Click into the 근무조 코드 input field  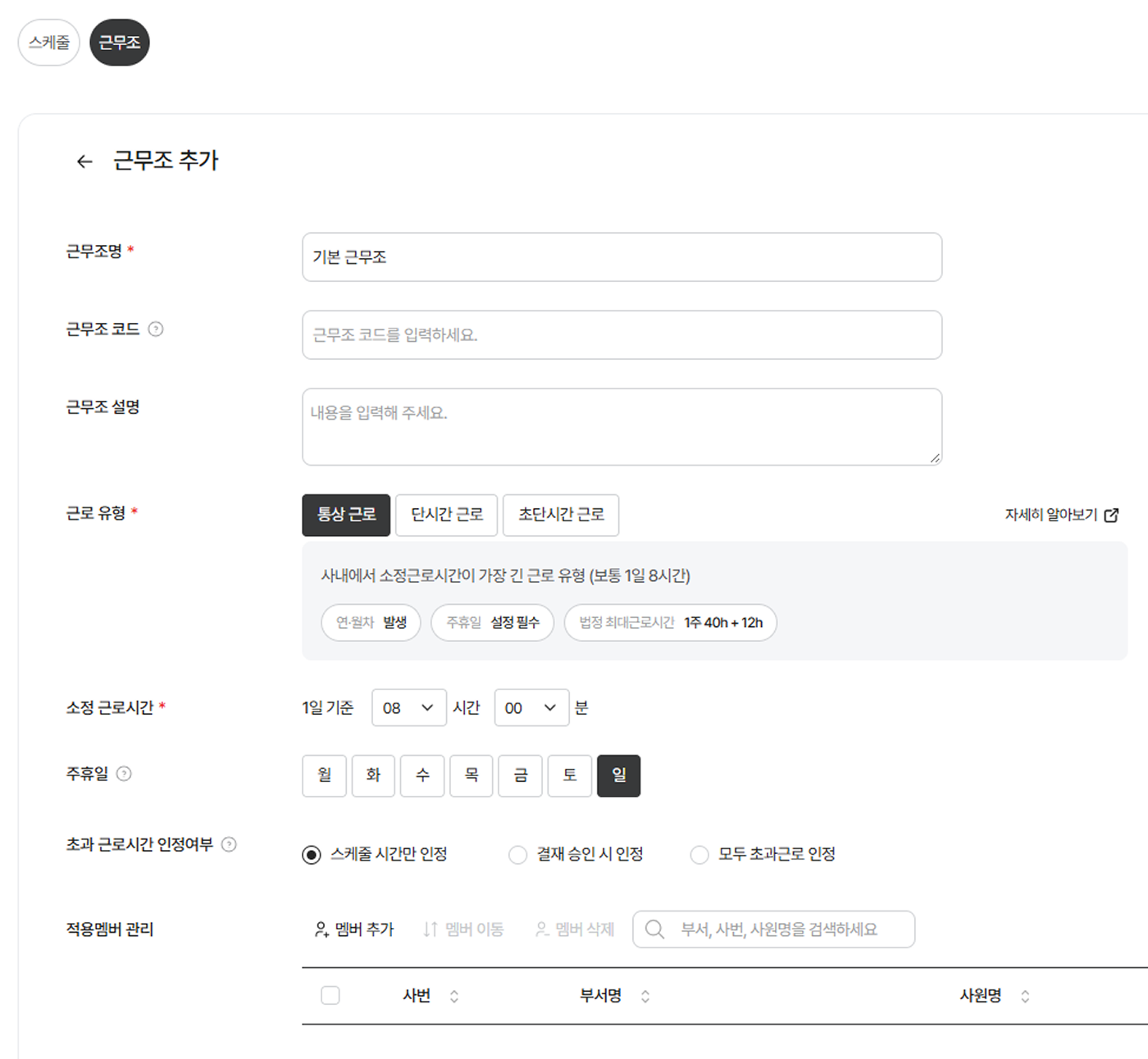(622, 335)
